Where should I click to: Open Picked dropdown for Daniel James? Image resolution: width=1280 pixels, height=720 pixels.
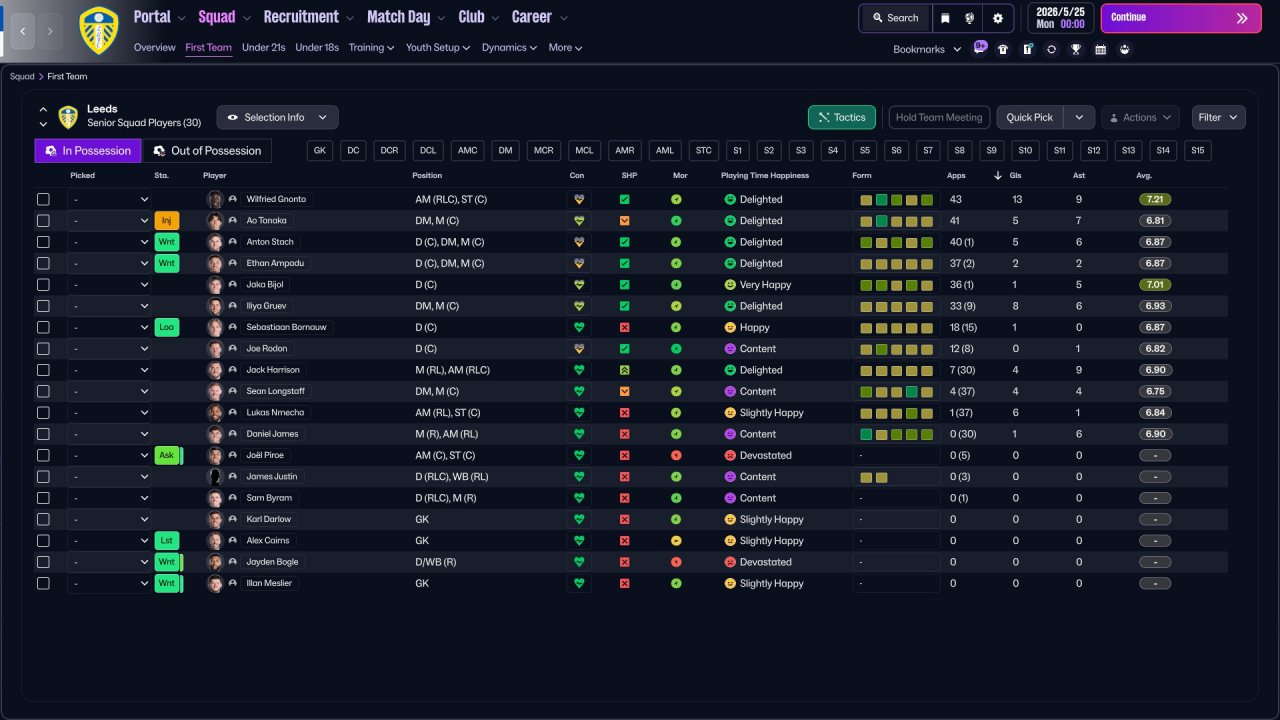pyautogui.click(x=109, y=434)
